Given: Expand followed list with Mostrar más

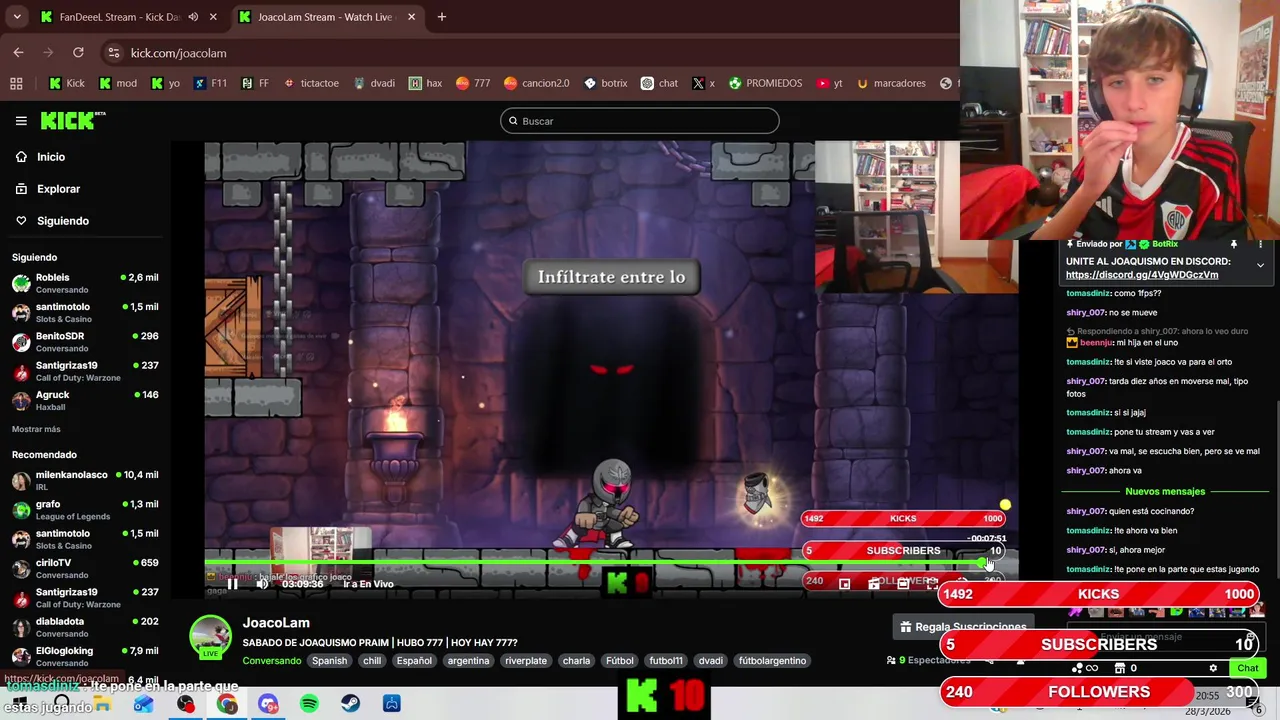Looking at the screenshot, I should click(x=36, y=429).
